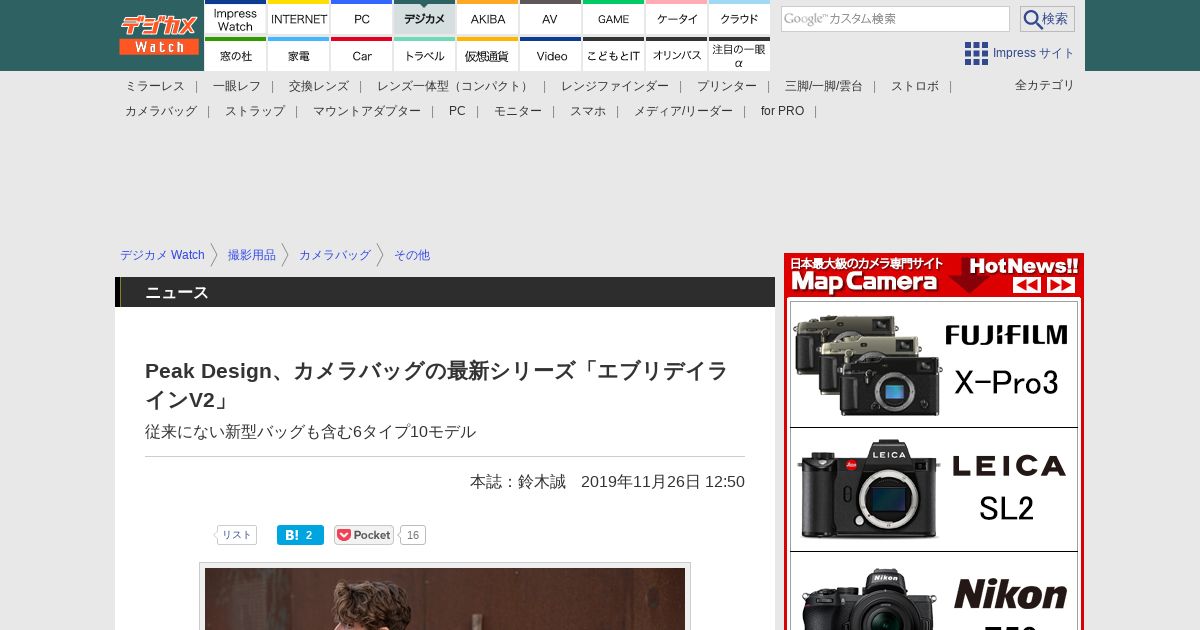This screenshot has width=1200, height=630.
Task: Open the 家電 tab
Action: pos(299,55)
